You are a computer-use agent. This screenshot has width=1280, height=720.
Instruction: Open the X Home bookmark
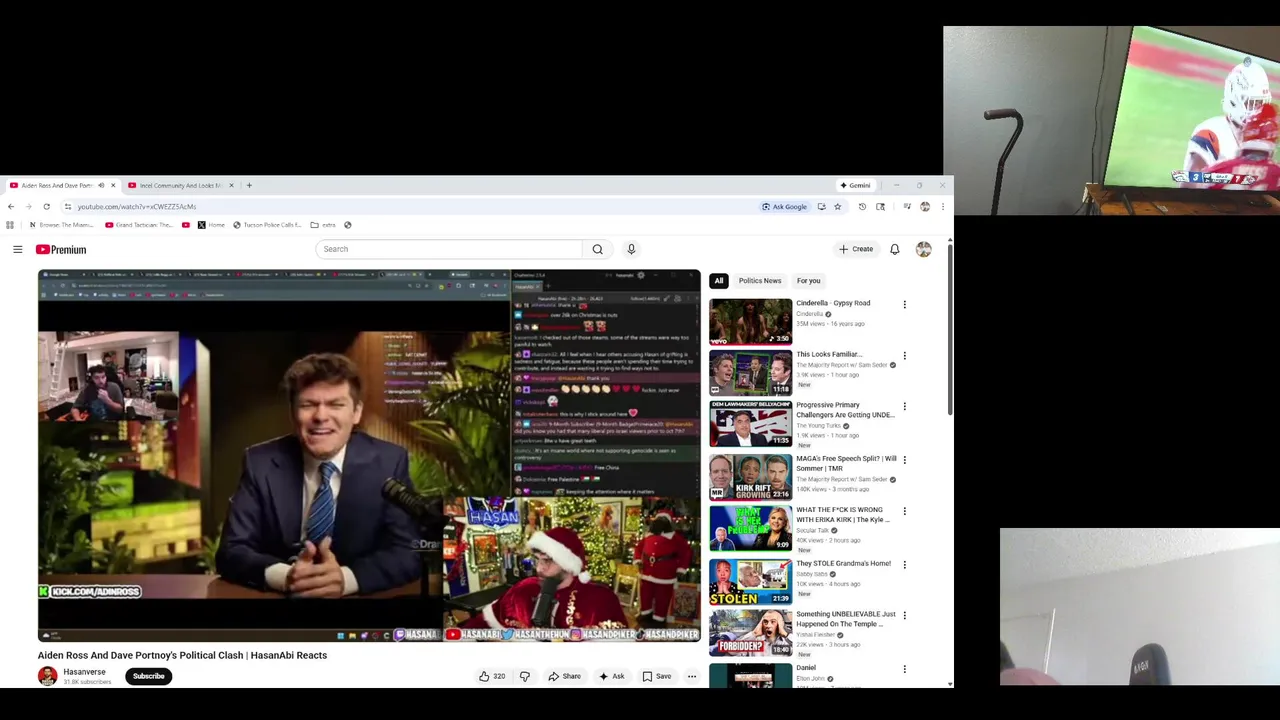point(211,225)
